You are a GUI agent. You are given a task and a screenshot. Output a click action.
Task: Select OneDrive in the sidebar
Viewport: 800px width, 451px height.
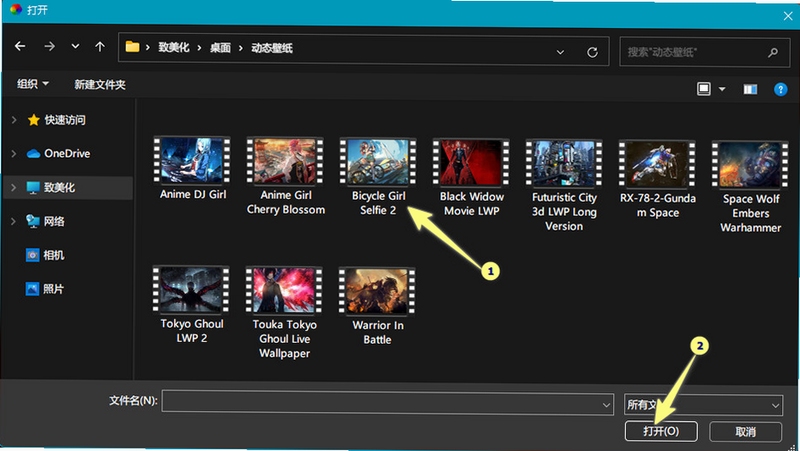(x=67, y=154)
